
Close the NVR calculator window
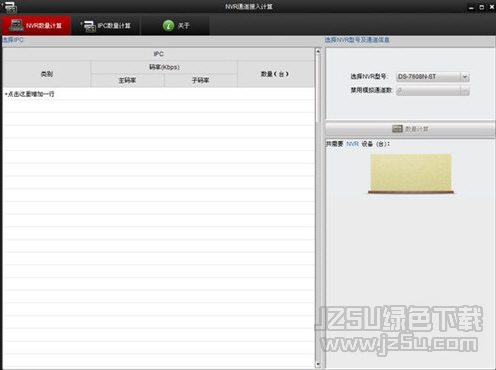[492, 7]
